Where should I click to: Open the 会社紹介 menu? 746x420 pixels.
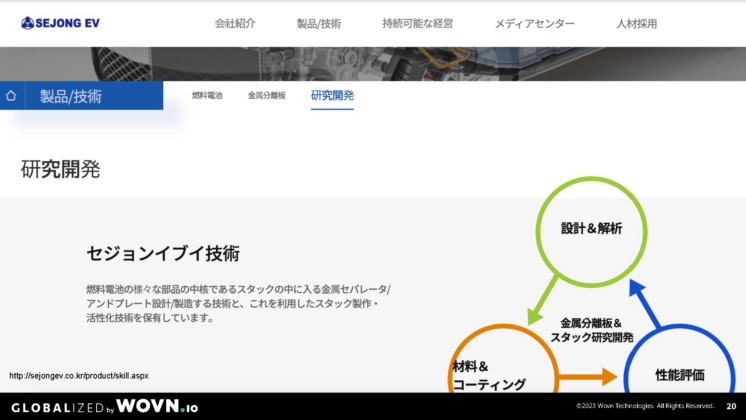[x=235, y=23]
